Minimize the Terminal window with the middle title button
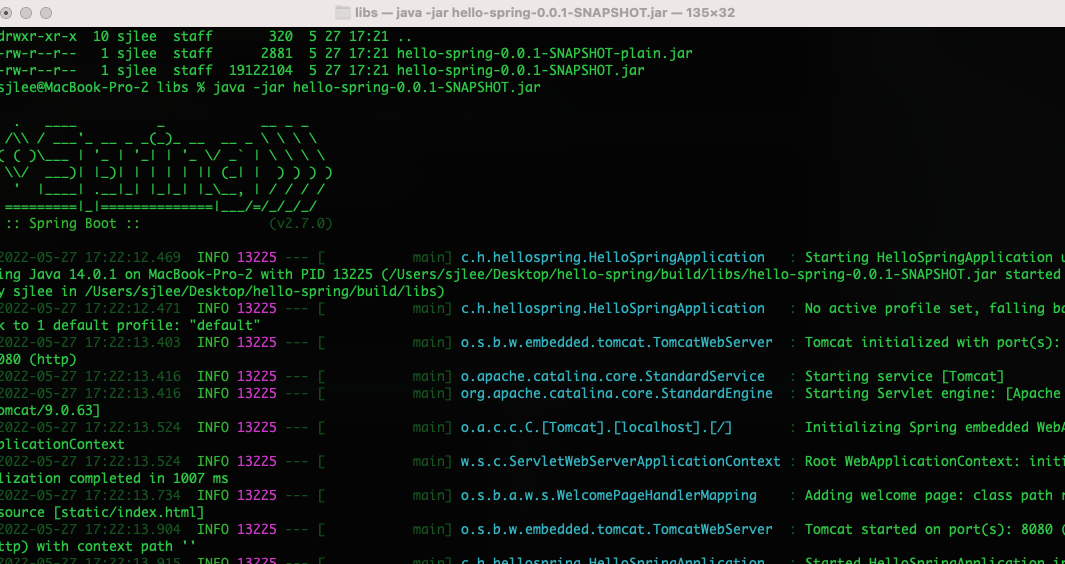 26,13
